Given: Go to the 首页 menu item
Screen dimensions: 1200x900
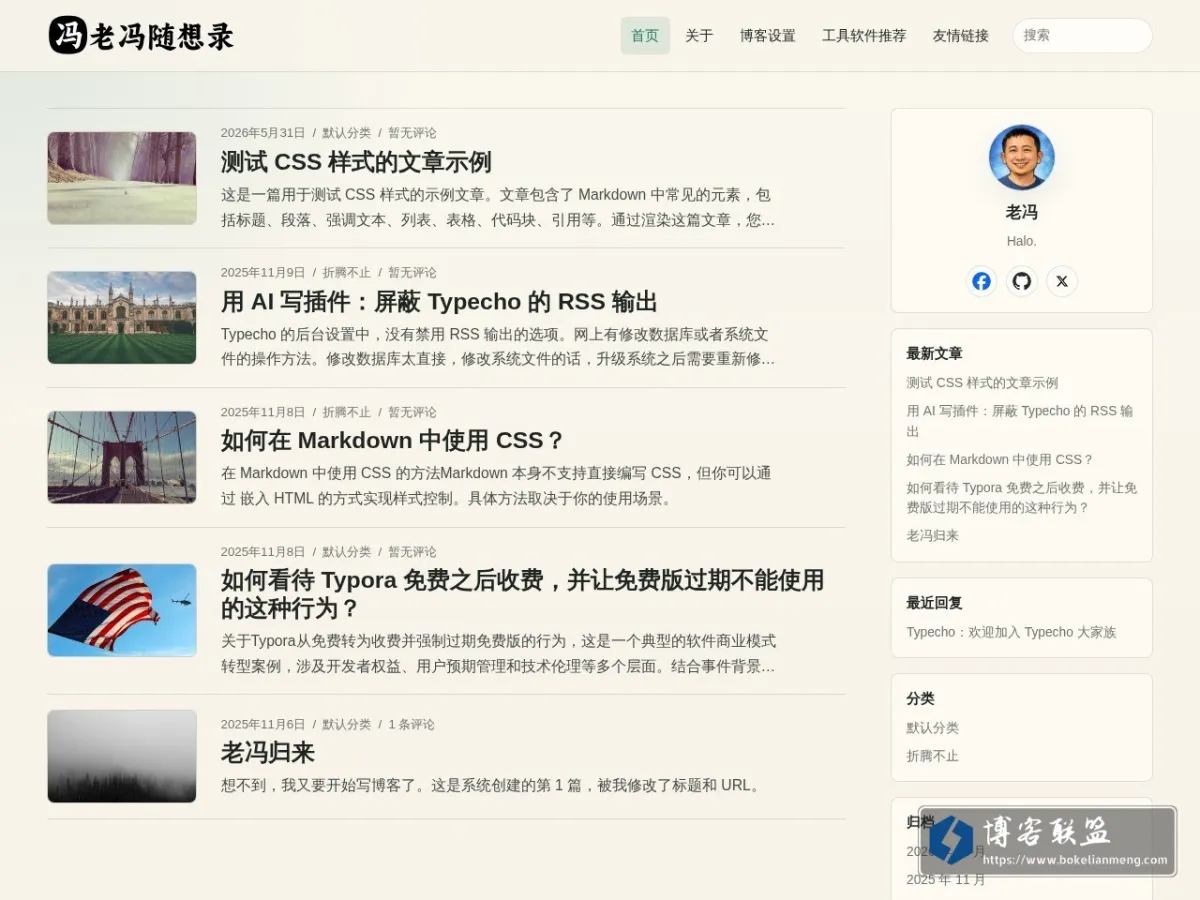Looking at the screenshot, I should pyautogui.click(x=645, y=36).
